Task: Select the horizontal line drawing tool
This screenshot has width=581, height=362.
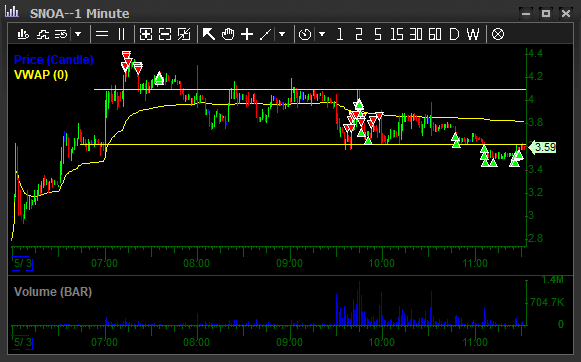Action: click(x=102, y=34)
